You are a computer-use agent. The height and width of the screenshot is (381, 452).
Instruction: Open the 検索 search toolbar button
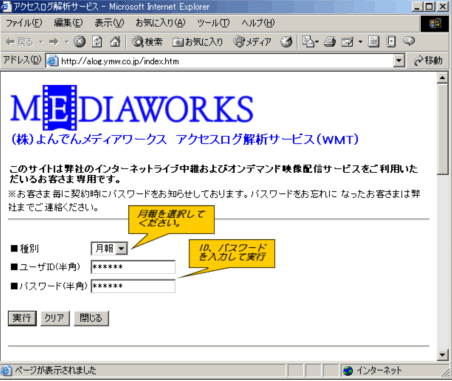point(147,42)
